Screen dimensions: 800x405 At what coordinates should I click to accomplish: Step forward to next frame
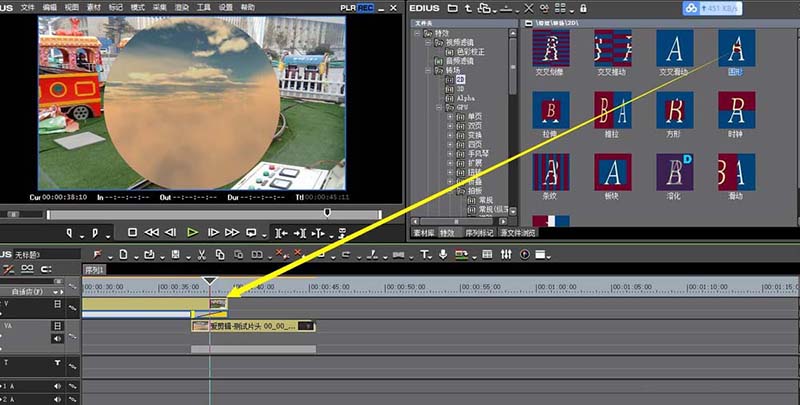[x=213, y=233]
